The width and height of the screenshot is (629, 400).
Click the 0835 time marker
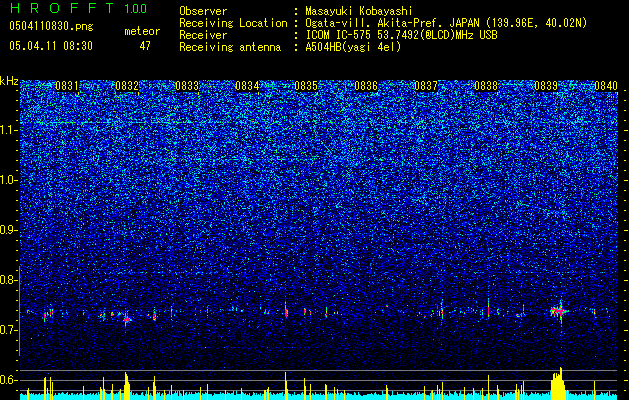click(x=306, y=86)
